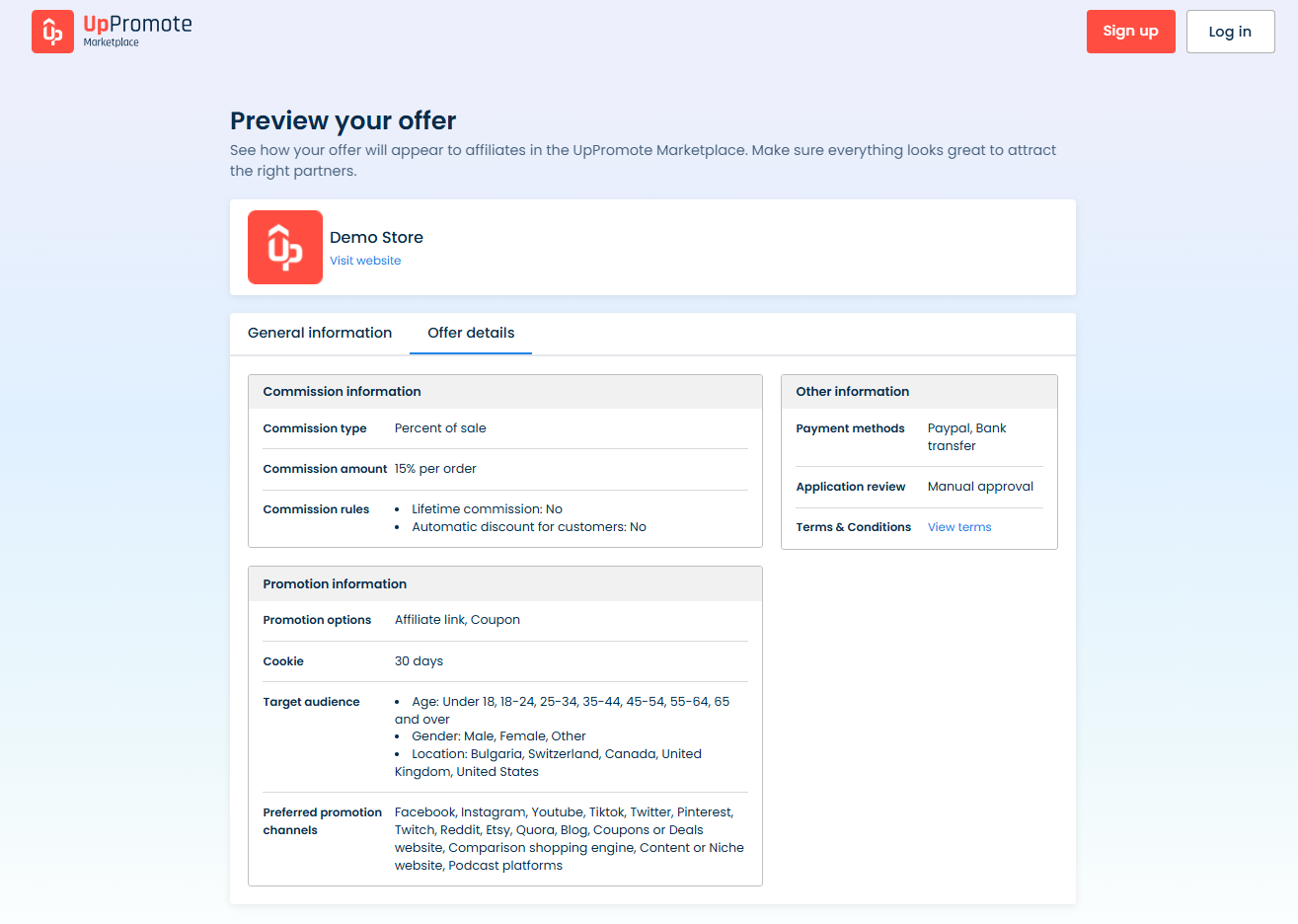Click the 15% per order commission amount

[x=435, y=469]
